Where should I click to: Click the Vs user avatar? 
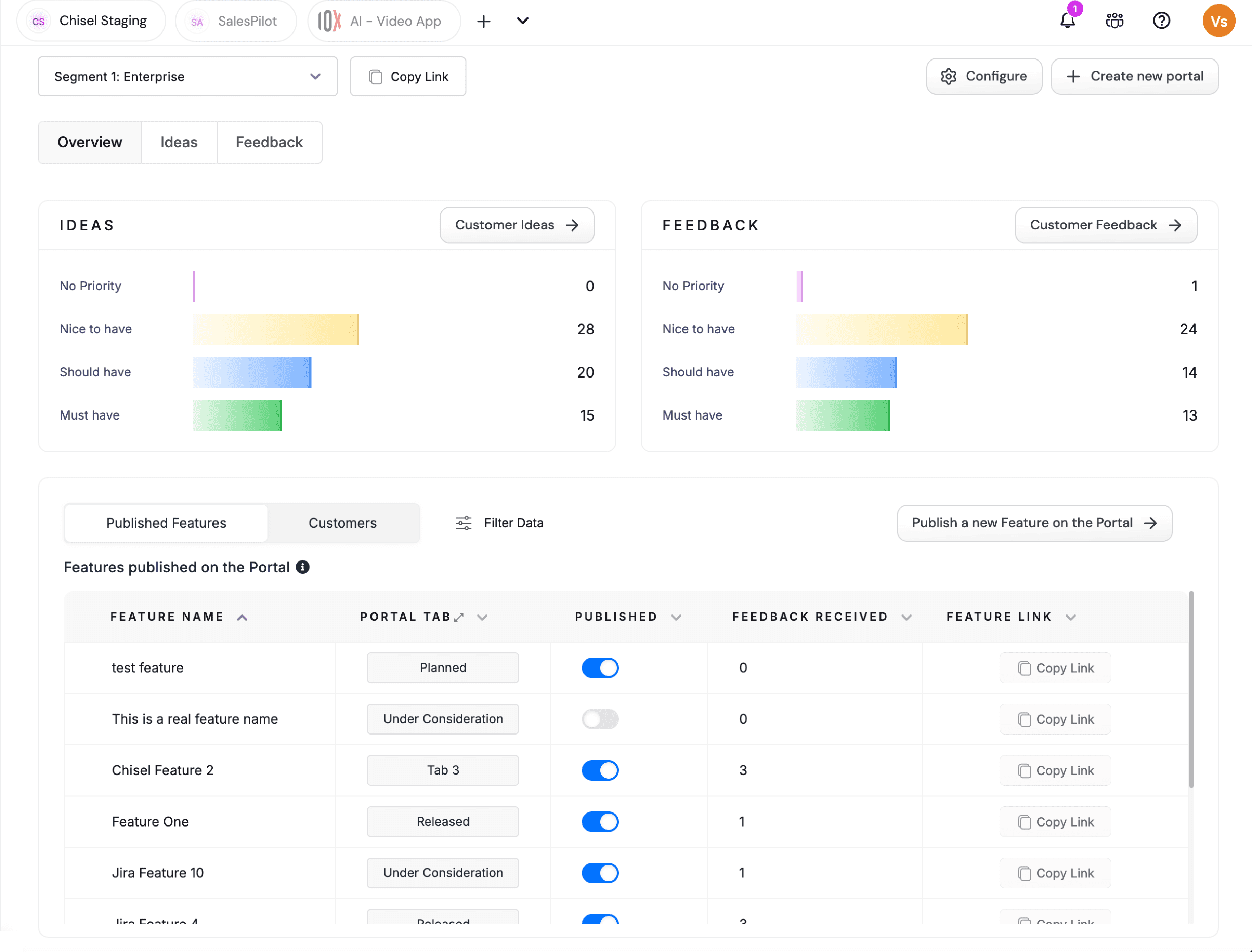coord(1218,21)
